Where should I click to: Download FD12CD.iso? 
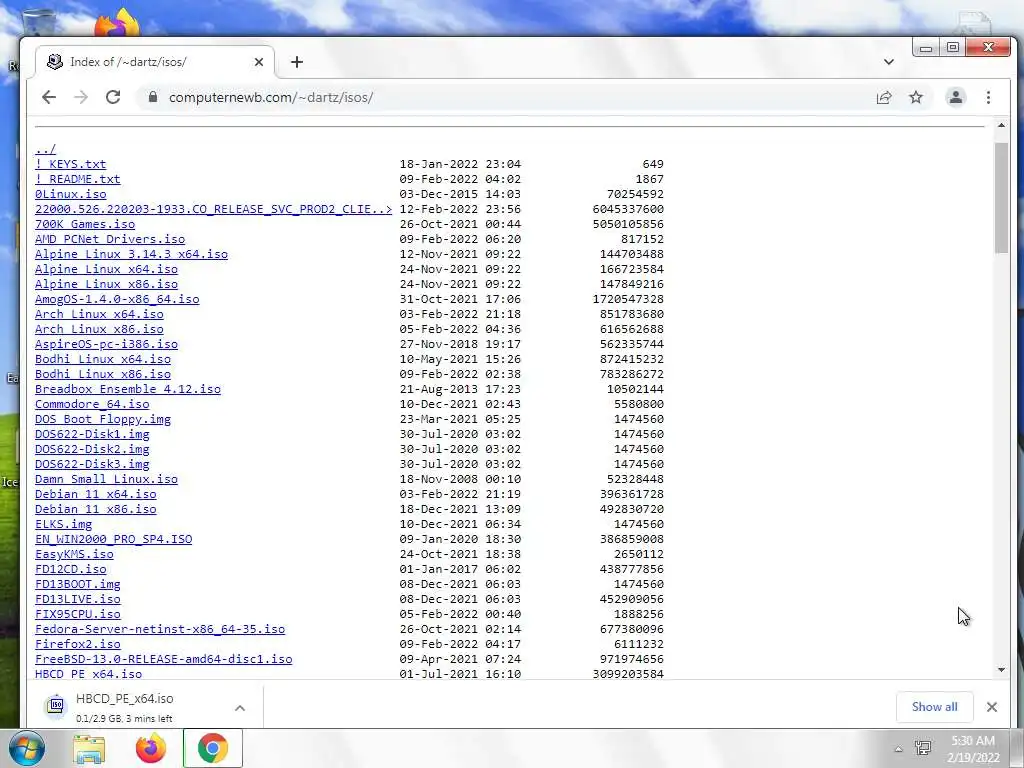point(71,569)
